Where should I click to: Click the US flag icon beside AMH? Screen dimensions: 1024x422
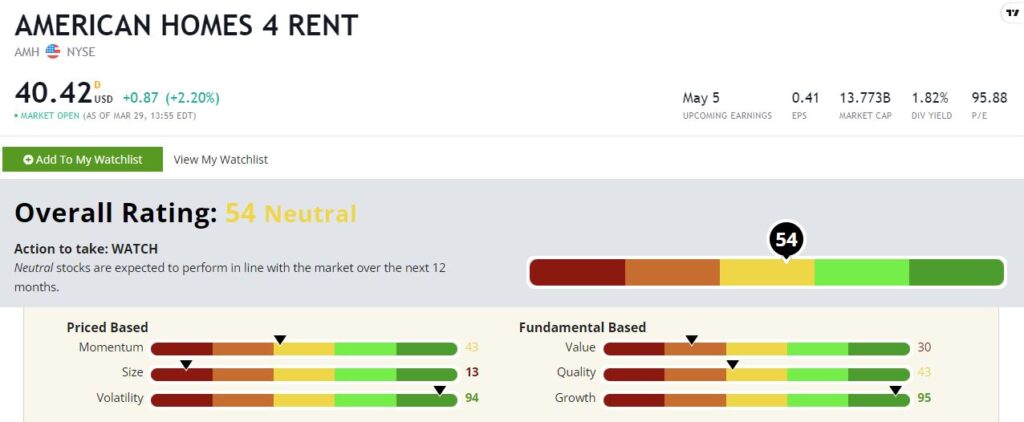[x=53, y=52]
